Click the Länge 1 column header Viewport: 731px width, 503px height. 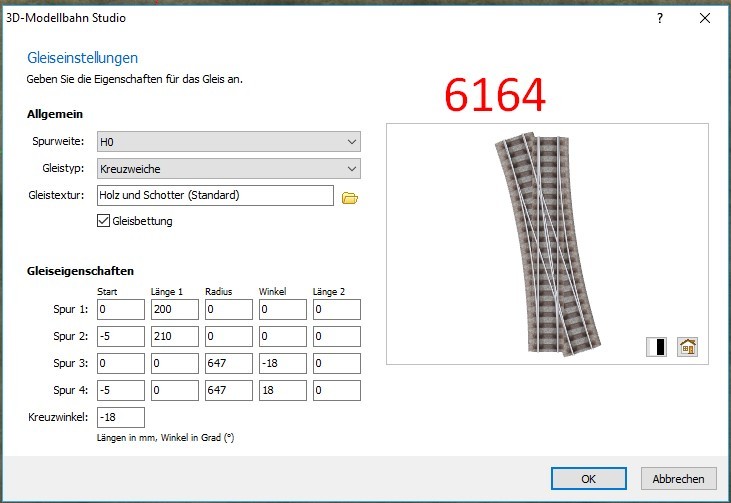(x=167, y=292)
